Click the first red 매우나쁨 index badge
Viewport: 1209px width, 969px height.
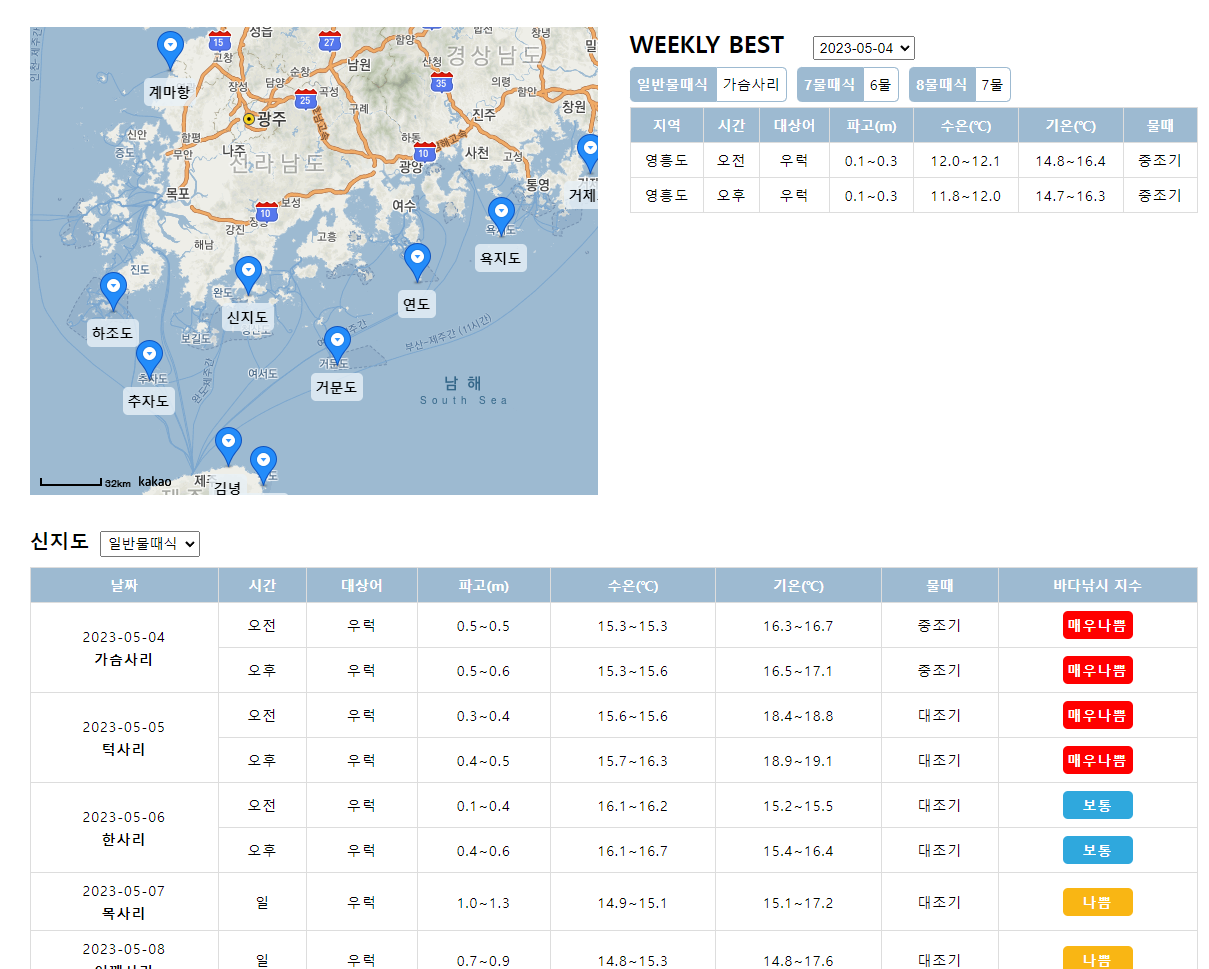pyautogui.click(x=1097, y=625)
